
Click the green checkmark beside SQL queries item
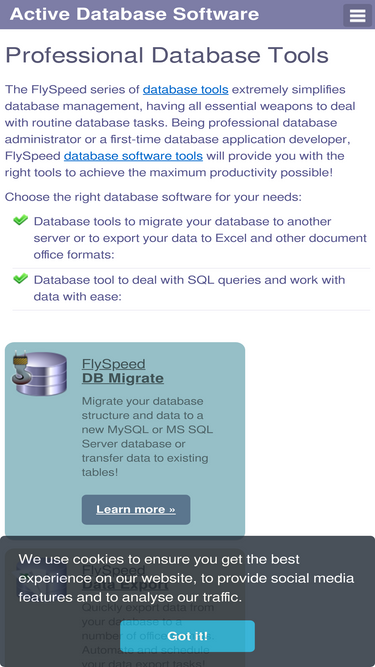(x=20, y=279)
